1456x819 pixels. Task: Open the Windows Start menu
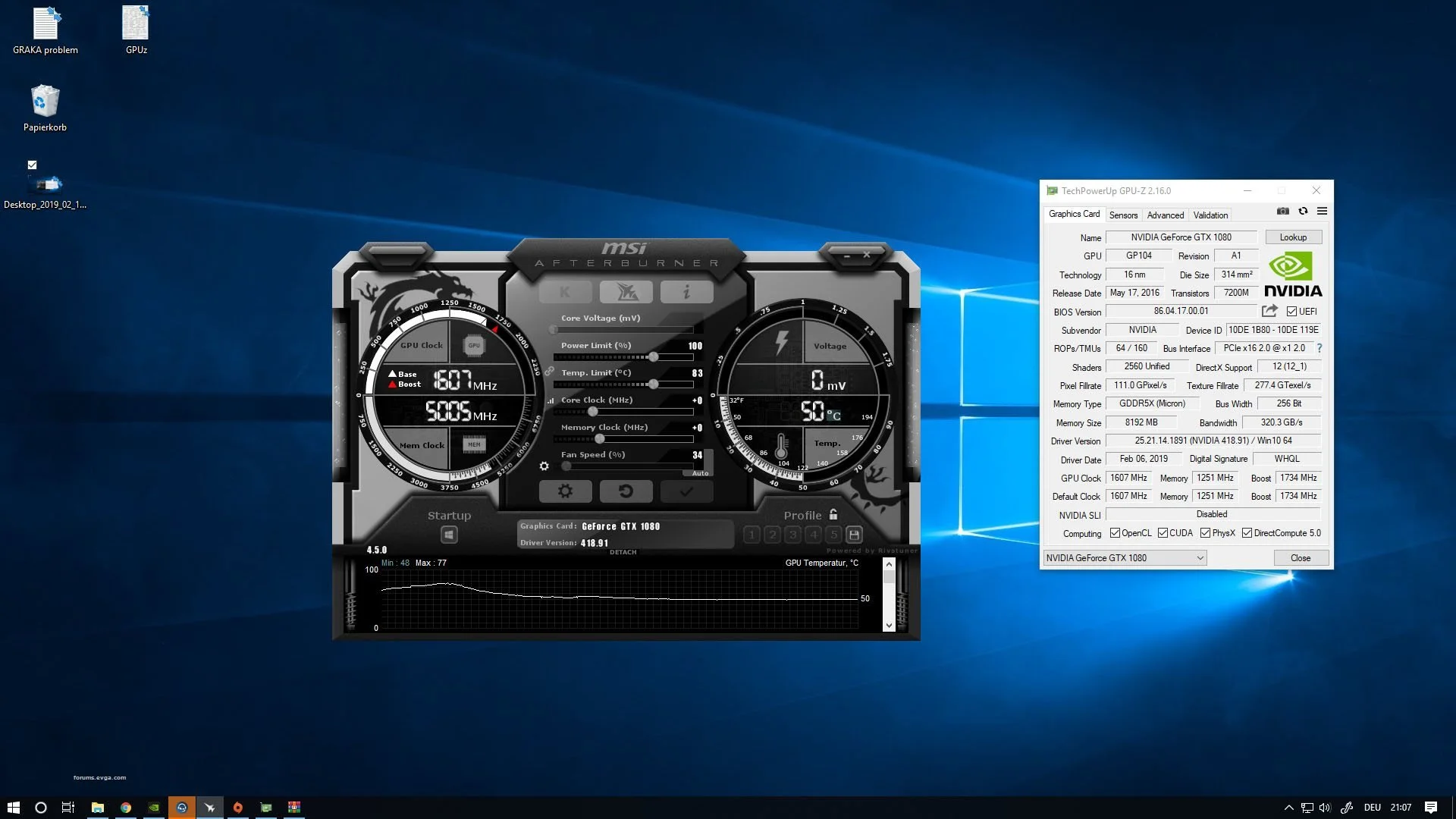13,808
